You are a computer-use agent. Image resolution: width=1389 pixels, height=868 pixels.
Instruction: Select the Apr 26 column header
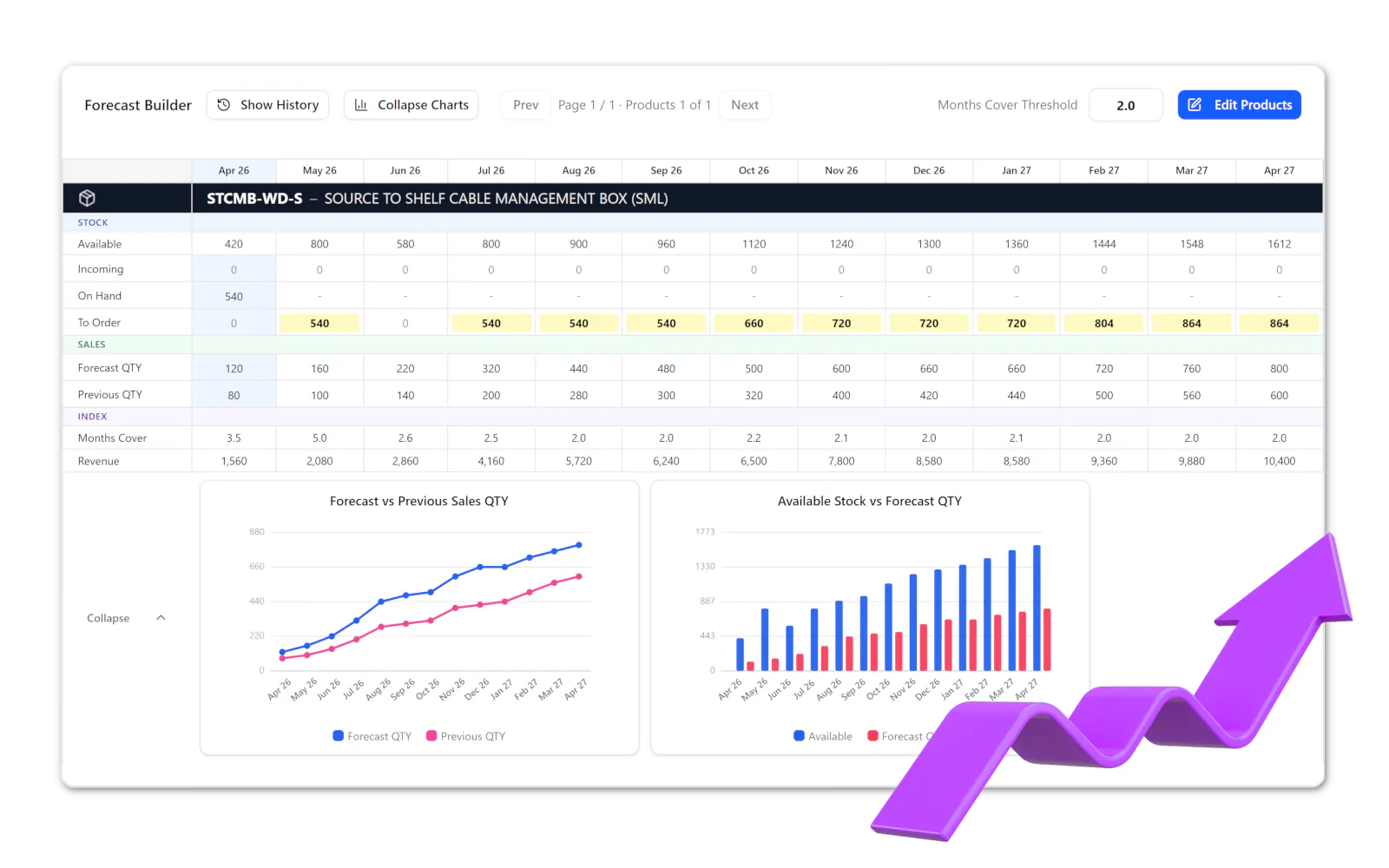click(234, 170)
